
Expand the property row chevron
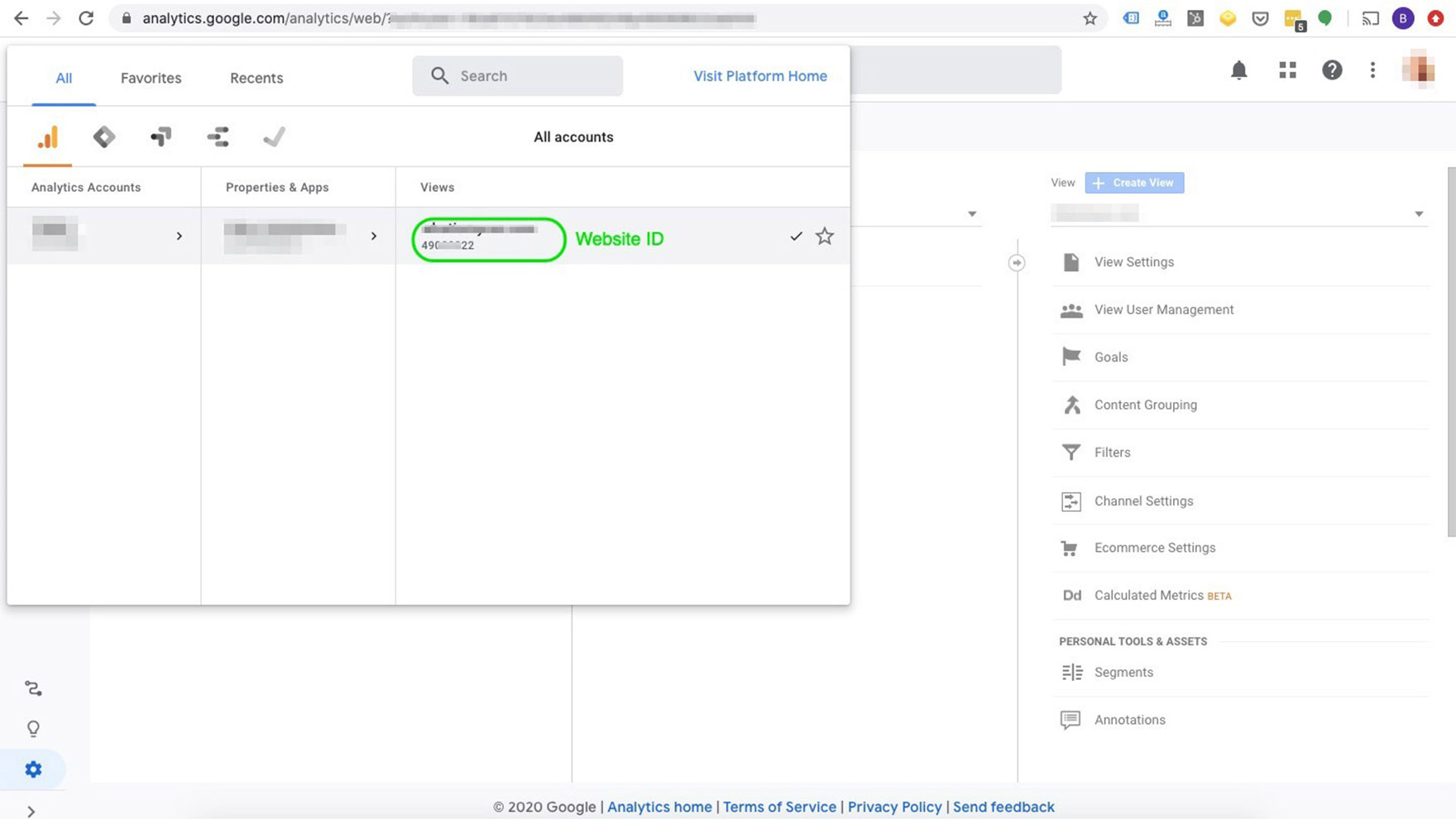pyautogui.click(x=374, y=237)
